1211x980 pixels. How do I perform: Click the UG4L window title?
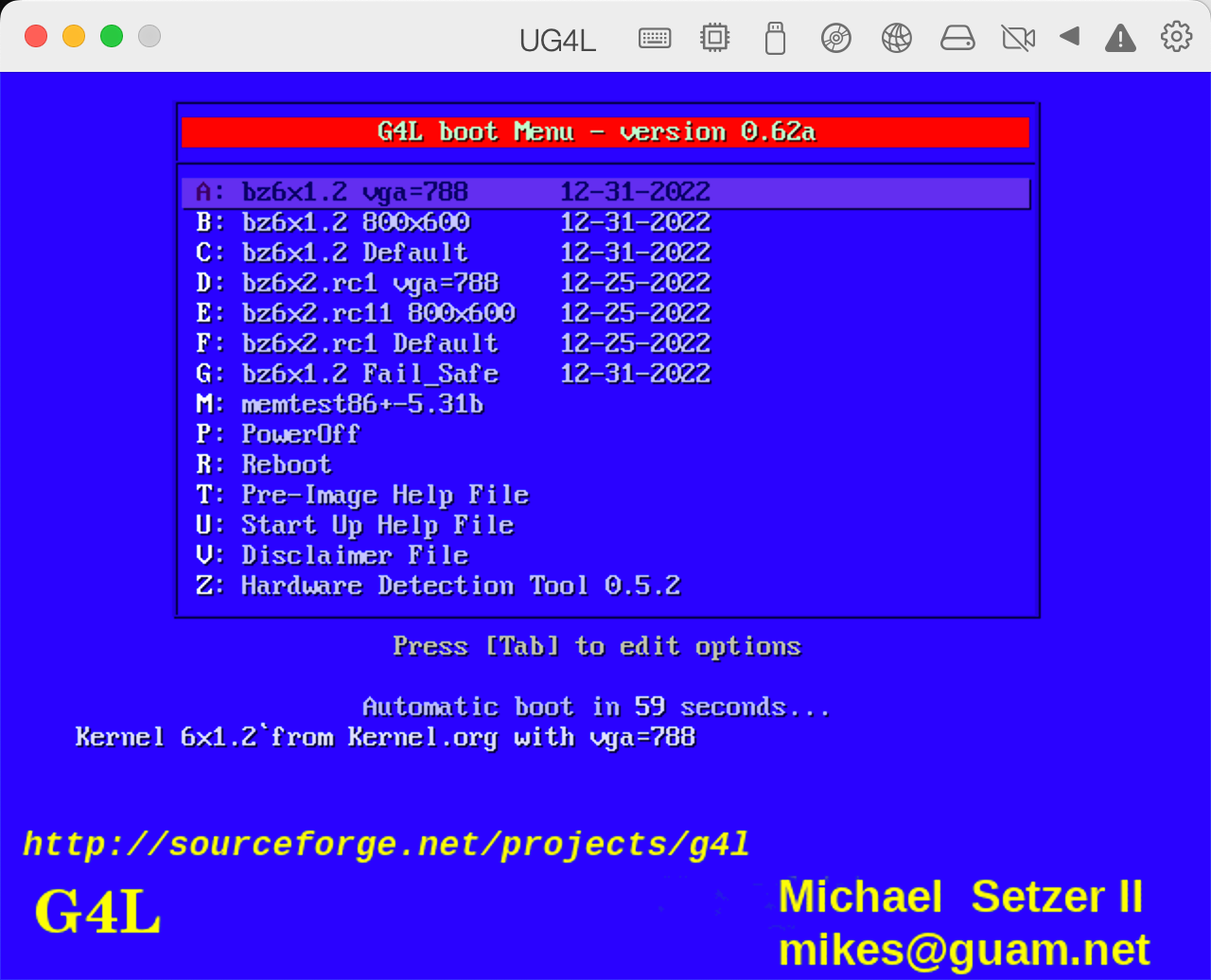(x=557, y=41)
